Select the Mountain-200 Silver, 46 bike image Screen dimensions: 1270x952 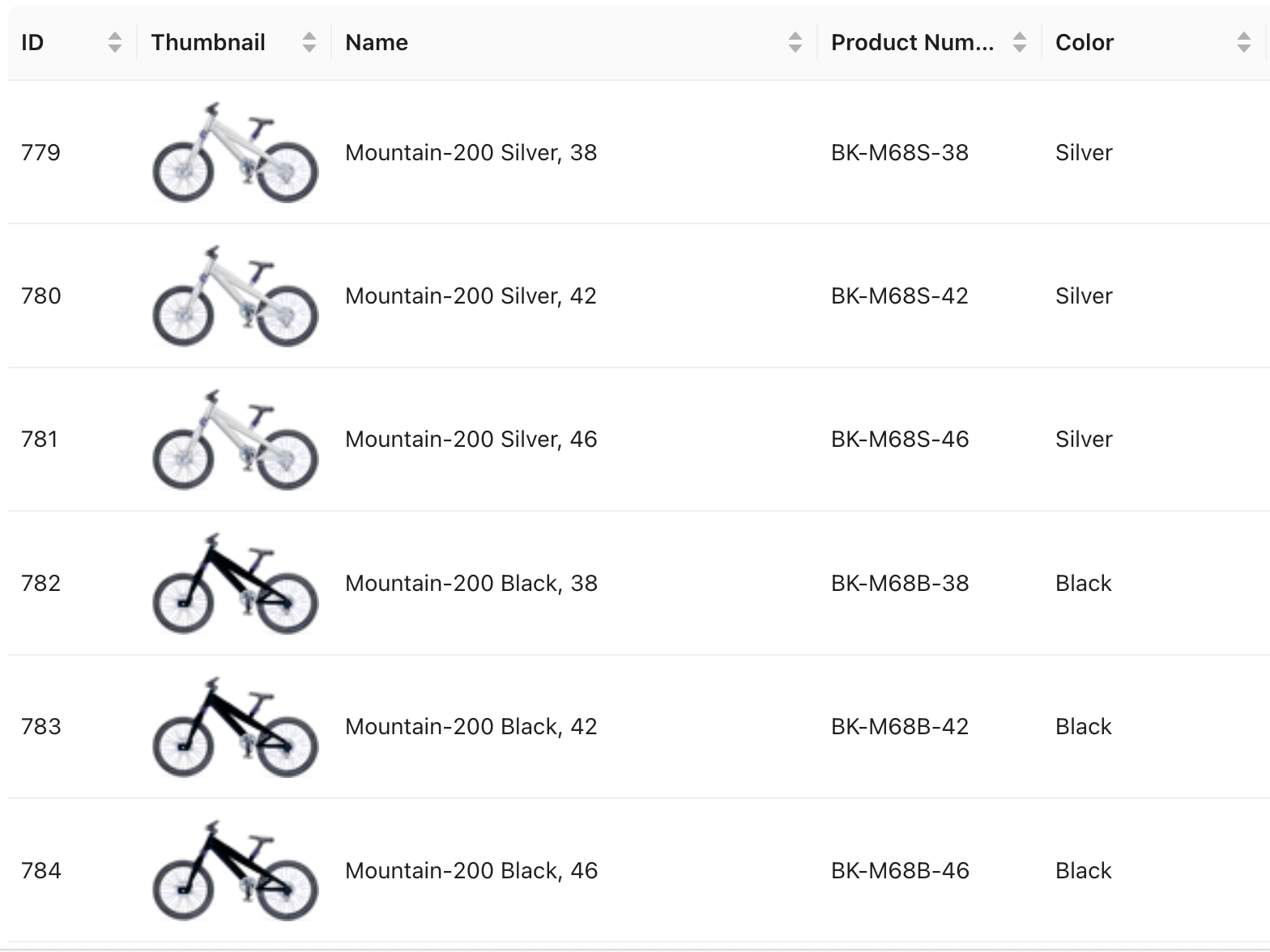click(x=235, y=440)
